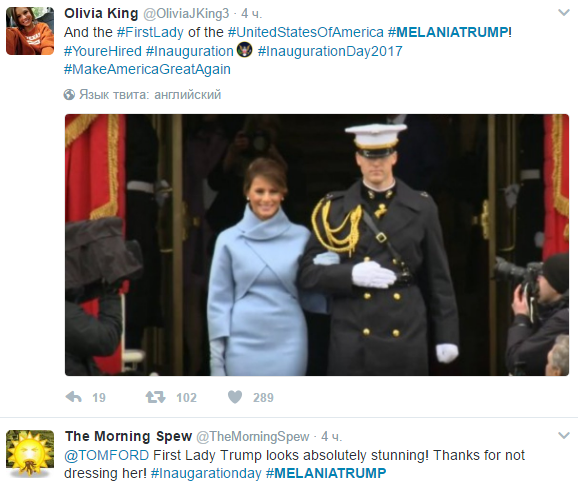Open the #UnitedStatesOfAmerica hashtag
Image resolution: width=578 pixels, height=484 pixels.
click(x=306, y=32)
